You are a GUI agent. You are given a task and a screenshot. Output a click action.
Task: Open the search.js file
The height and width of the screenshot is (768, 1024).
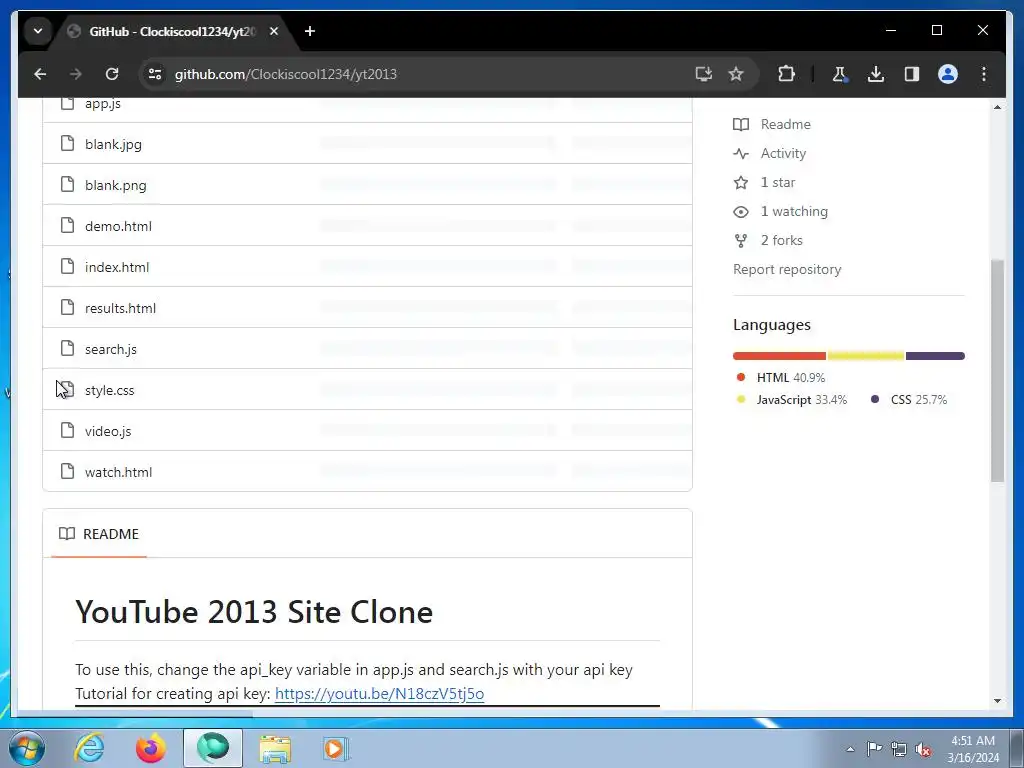[111, 349]
